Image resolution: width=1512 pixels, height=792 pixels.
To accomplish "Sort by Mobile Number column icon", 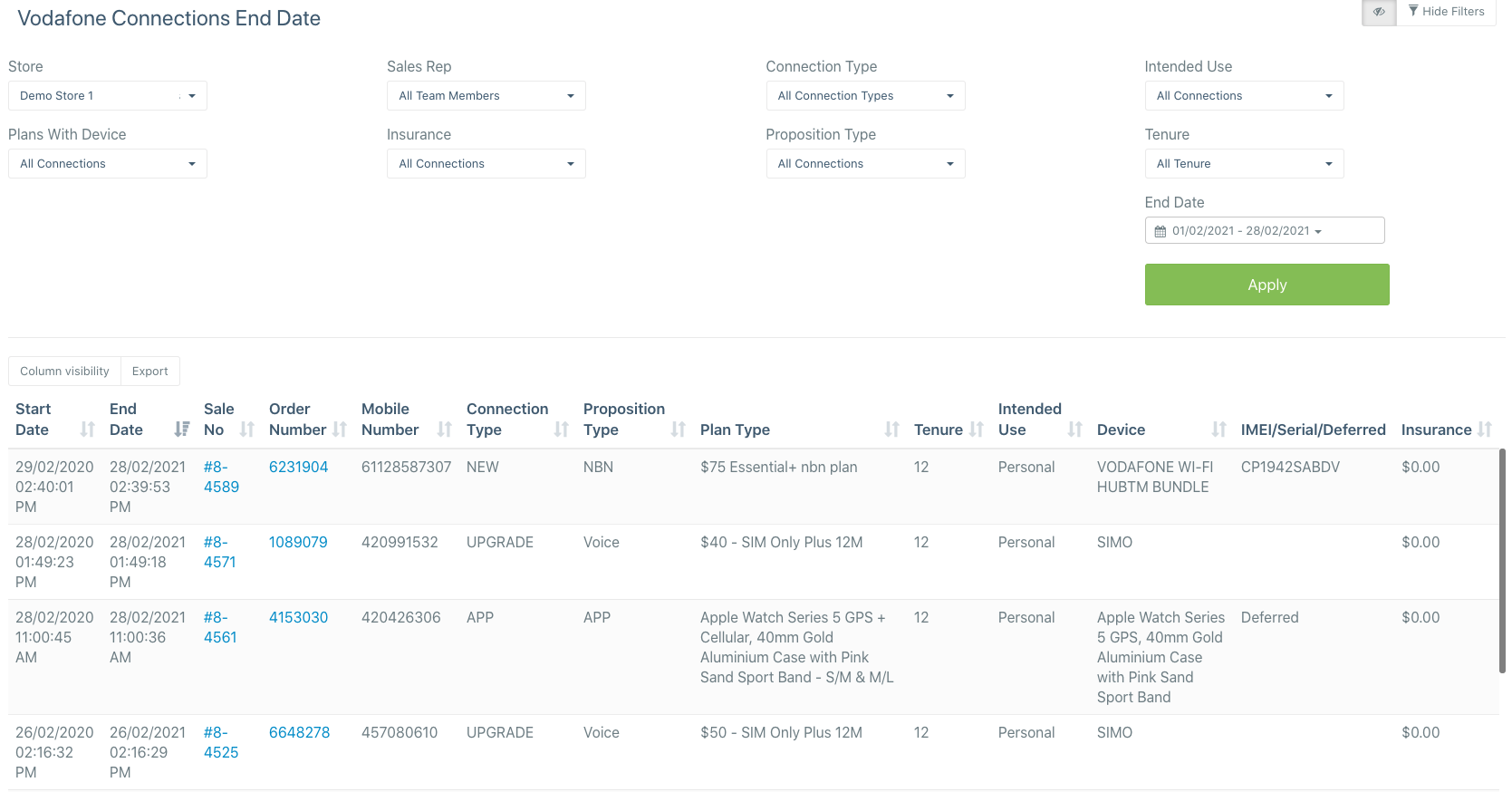I will pos(444,430).
